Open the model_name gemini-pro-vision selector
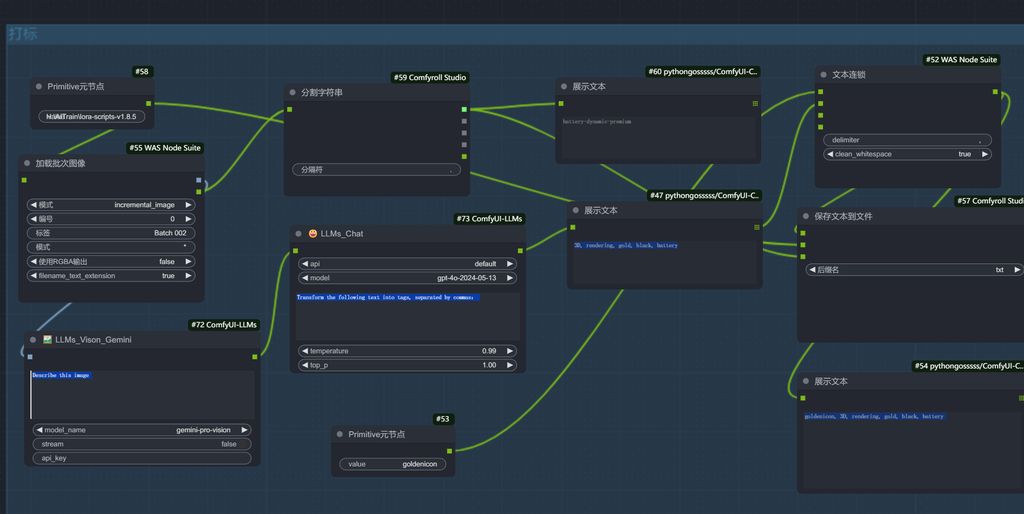The width and height of the screenshot is (1024, 514). click(141, 430)
